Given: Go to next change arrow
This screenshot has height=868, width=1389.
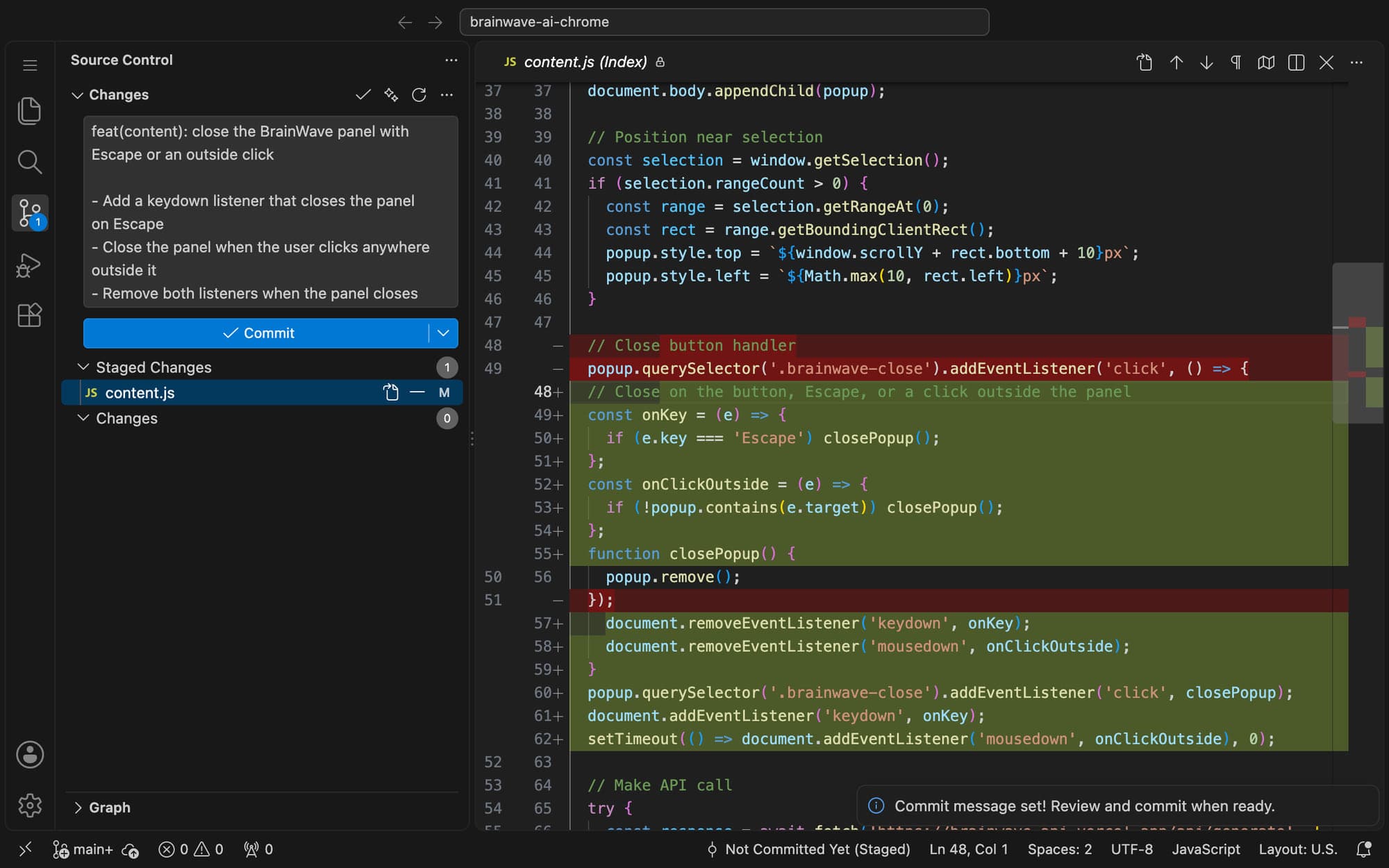Looking at the screenshot, I should 1206,62.
